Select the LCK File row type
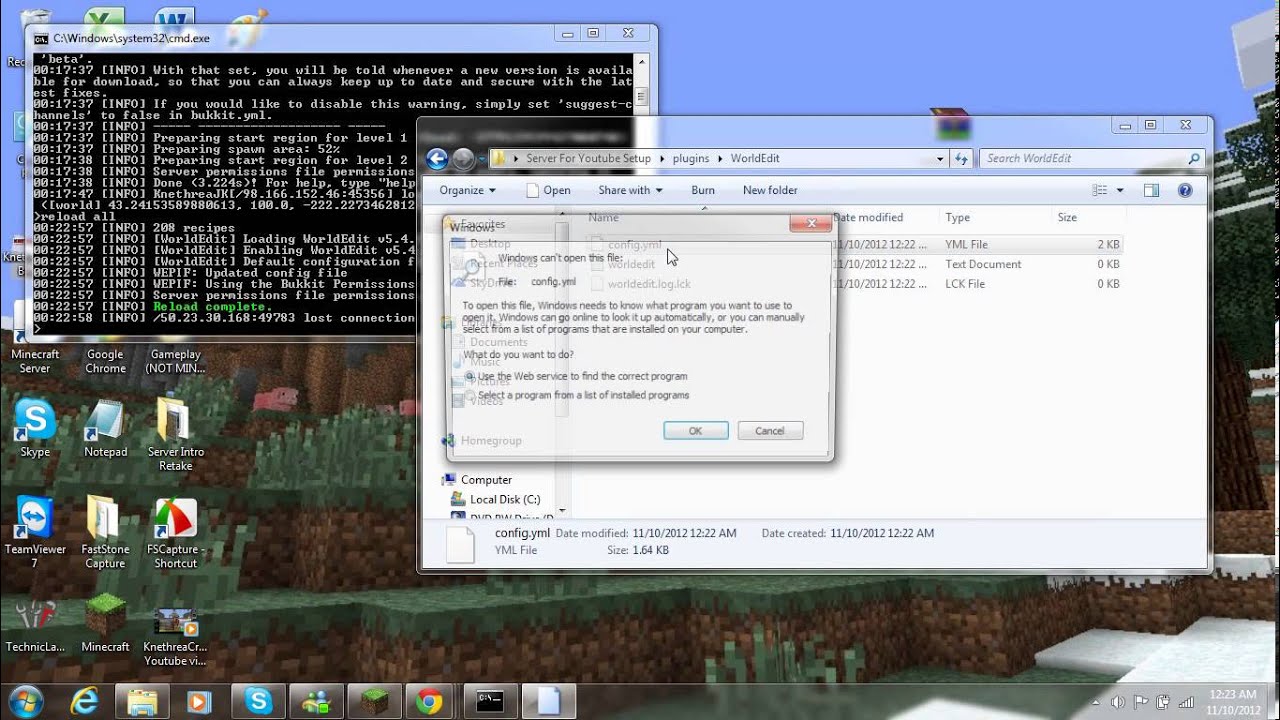This screenshot has width=1280, height=720. [x=965, y=285]
